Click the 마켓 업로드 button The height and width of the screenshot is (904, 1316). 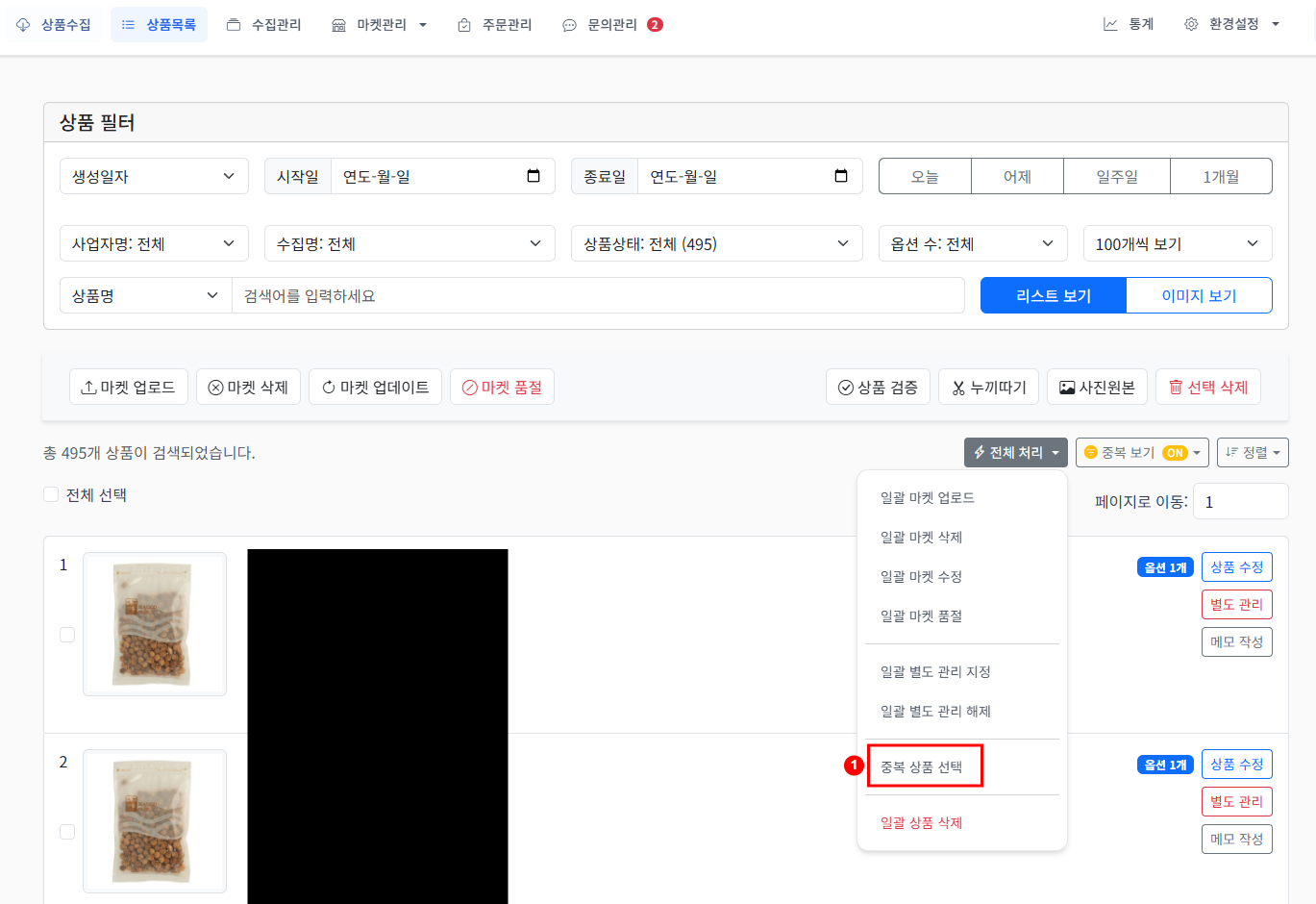(x=129, y=387)
